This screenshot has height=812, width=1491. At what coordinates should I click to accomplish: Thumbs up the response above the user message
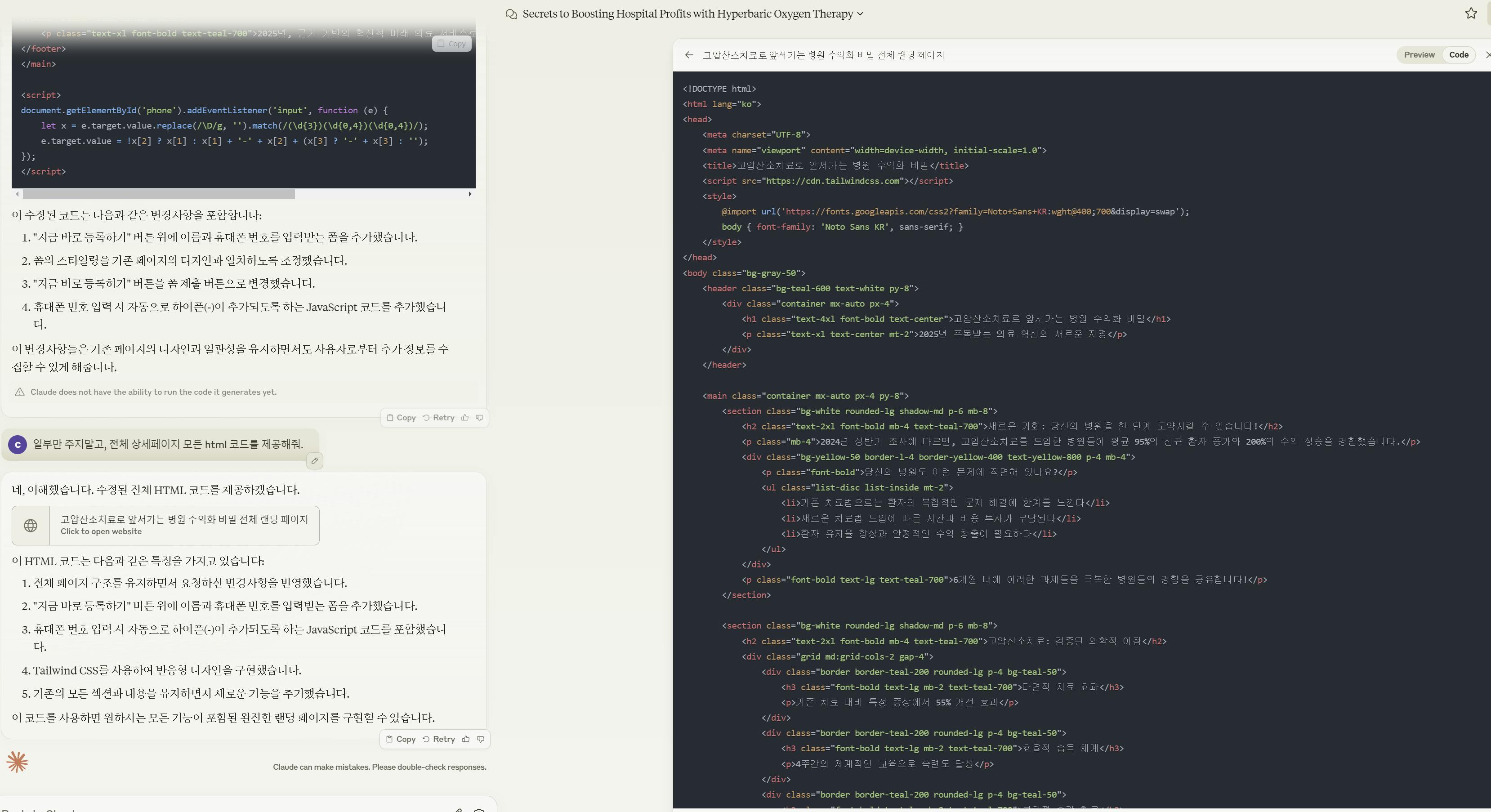click(x=465, y=418)
